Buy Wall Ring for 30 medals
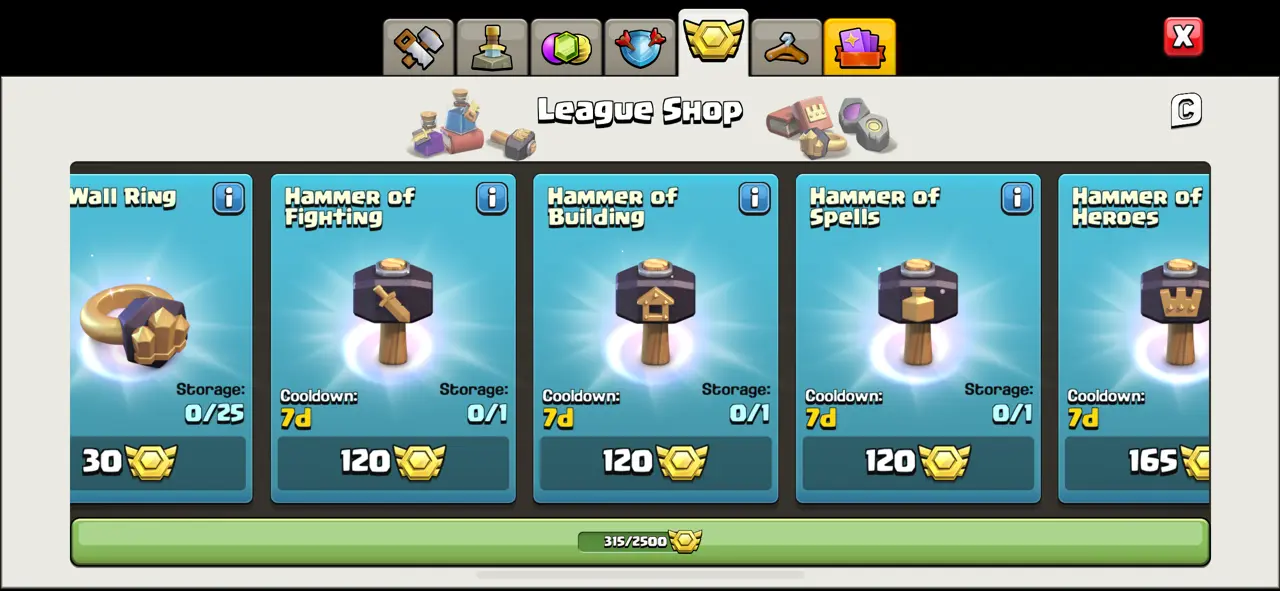 coord(158,463)
